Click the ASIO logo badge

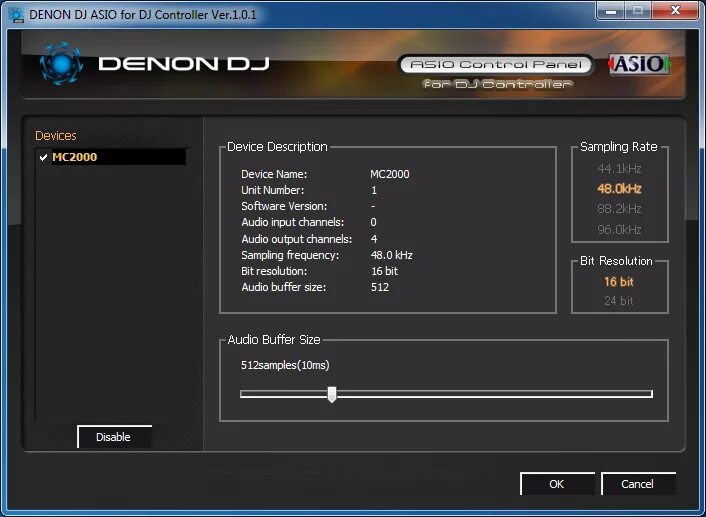(x=639, y=64)
